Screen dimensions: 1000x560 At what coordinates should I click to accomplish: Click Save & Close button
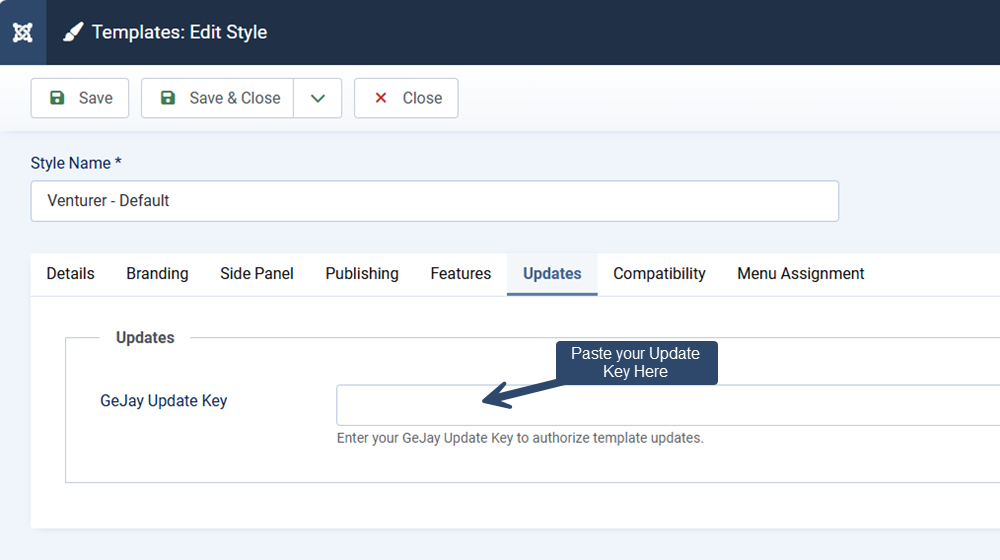point(217,98)
